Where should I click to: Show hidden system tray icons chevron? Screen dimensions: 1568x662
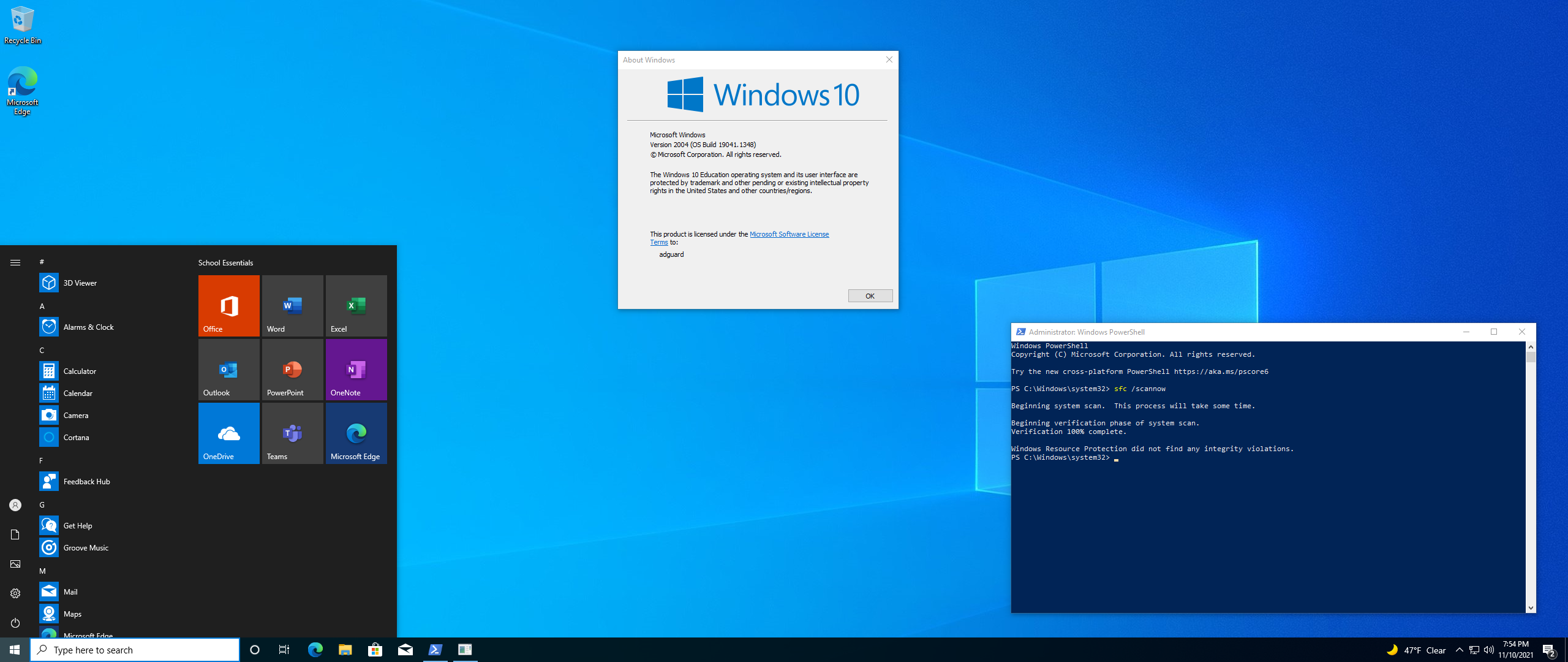(1459, 650)
